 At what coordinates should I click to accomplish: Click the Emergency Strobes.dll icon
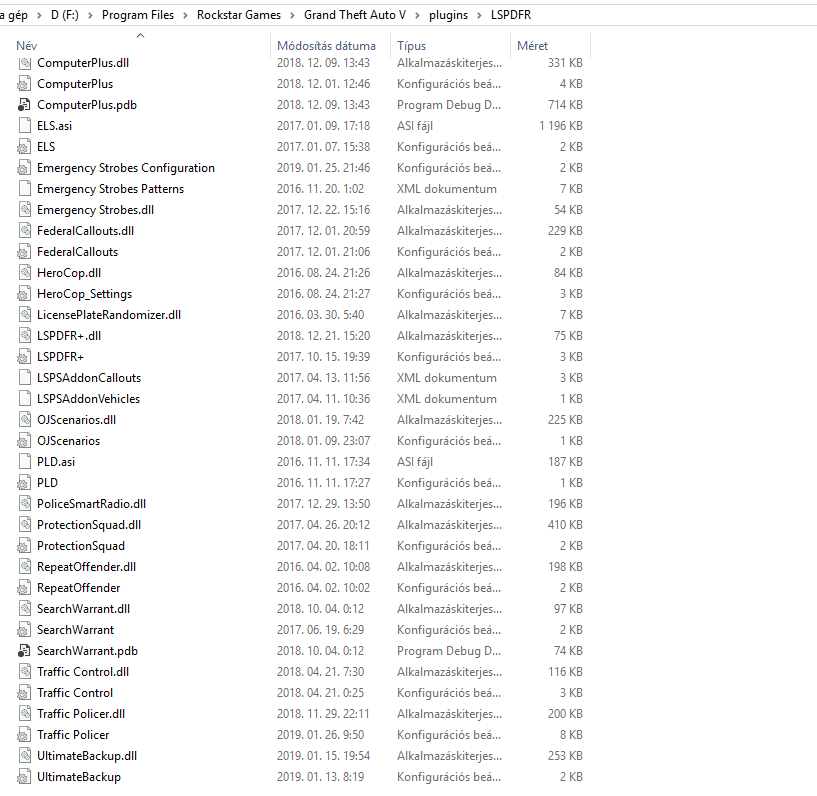[x=24, y=210]
